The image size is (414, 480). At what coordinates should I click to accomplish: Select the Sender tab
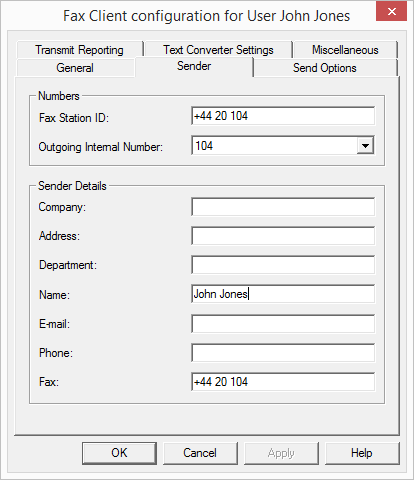click(194, 66)
